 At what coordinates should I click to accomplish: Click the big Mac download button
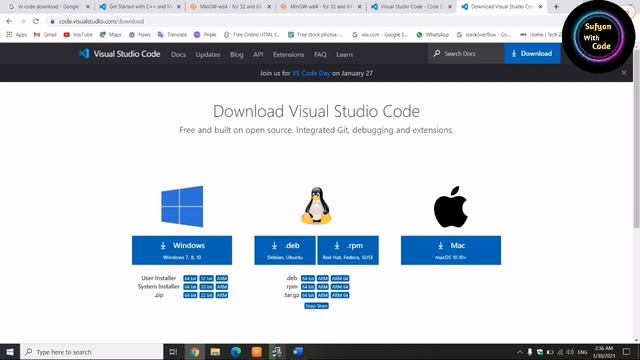[x=451, y=250]
